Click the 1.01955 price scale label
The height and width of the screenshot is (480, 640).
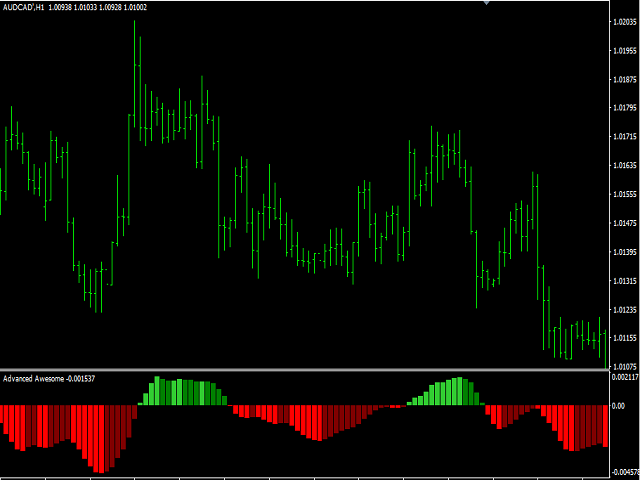(625, 51)
